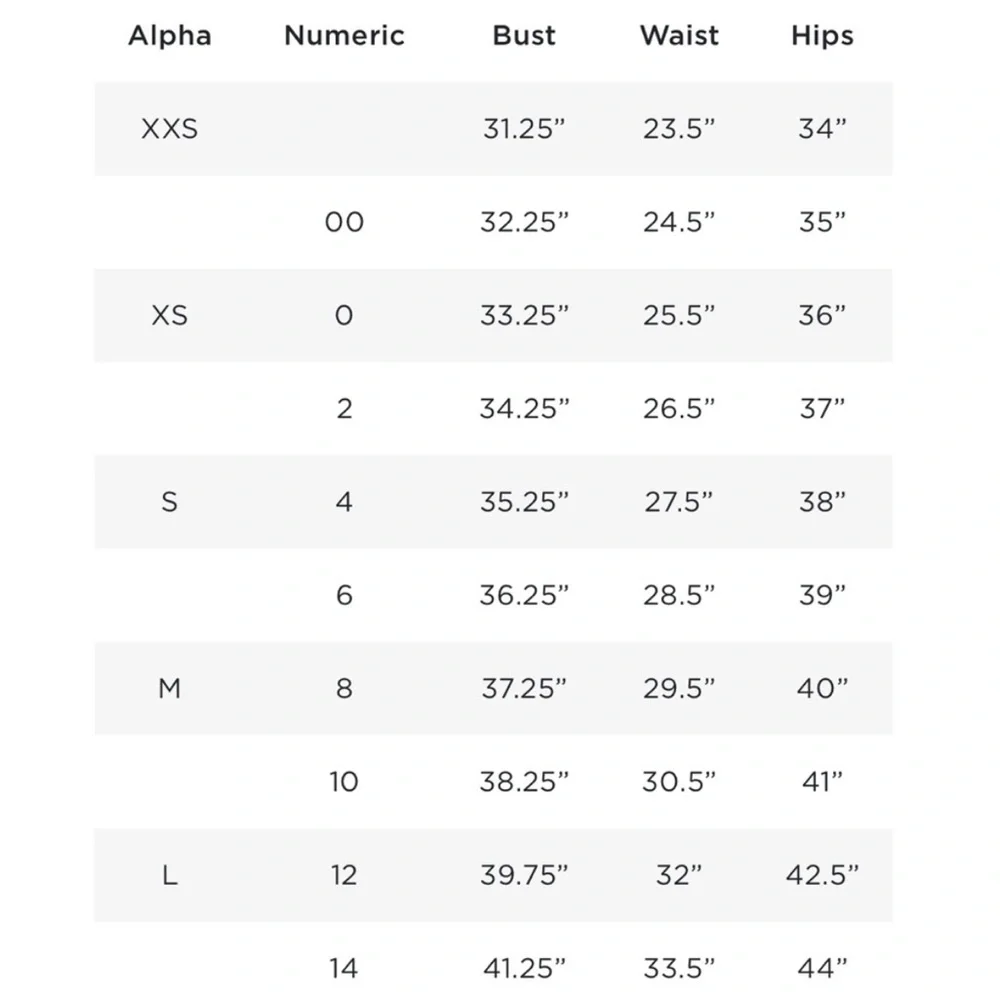Select numeric size 14 cell

pos(344,968)
